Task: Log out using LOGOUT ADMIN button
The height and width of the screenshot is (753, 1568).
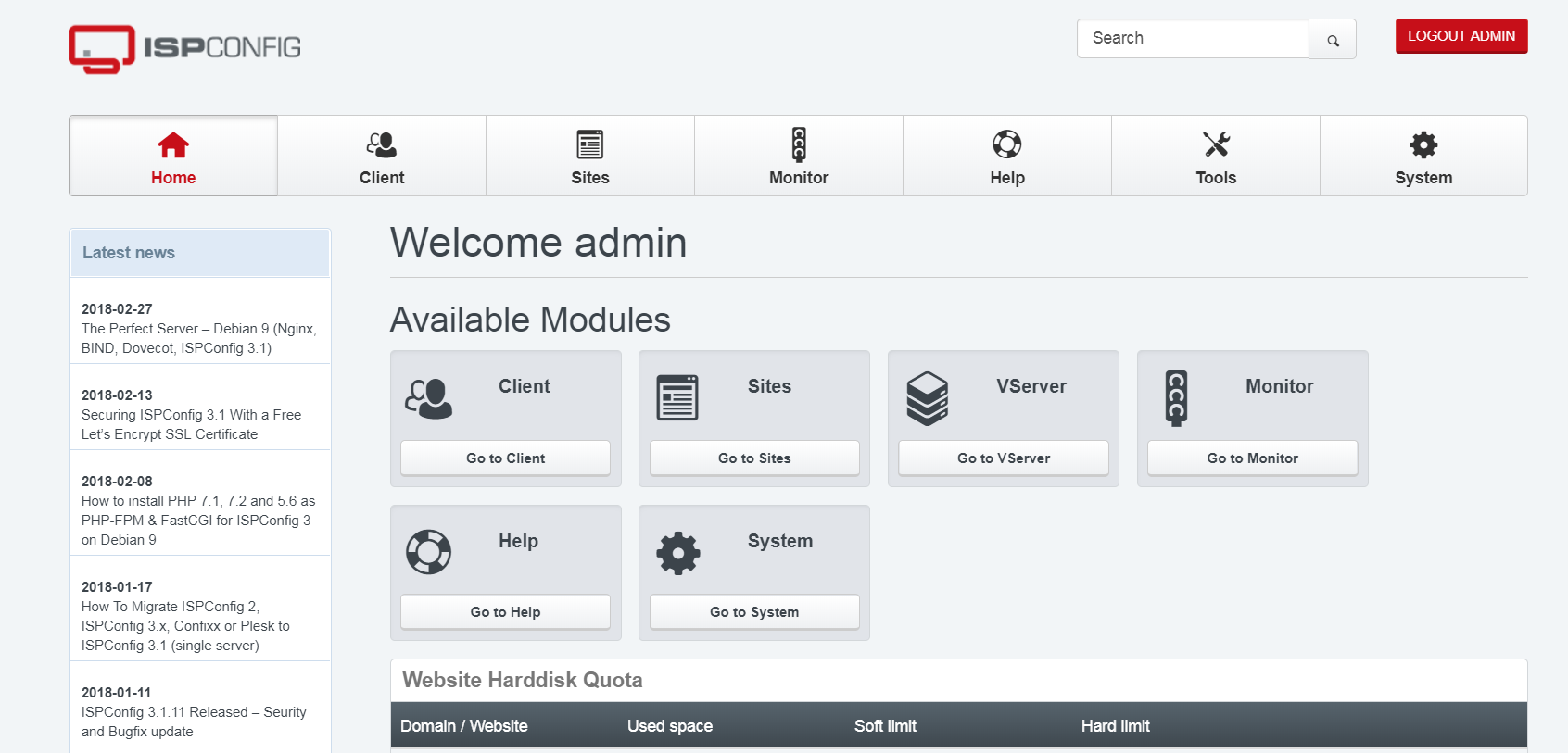Action: click(1461, 36)
